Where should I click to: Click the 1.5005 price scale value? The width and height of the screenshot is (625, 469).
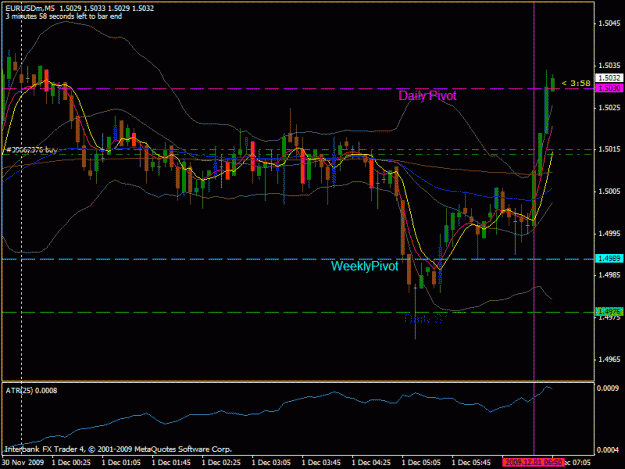point(609,191)
